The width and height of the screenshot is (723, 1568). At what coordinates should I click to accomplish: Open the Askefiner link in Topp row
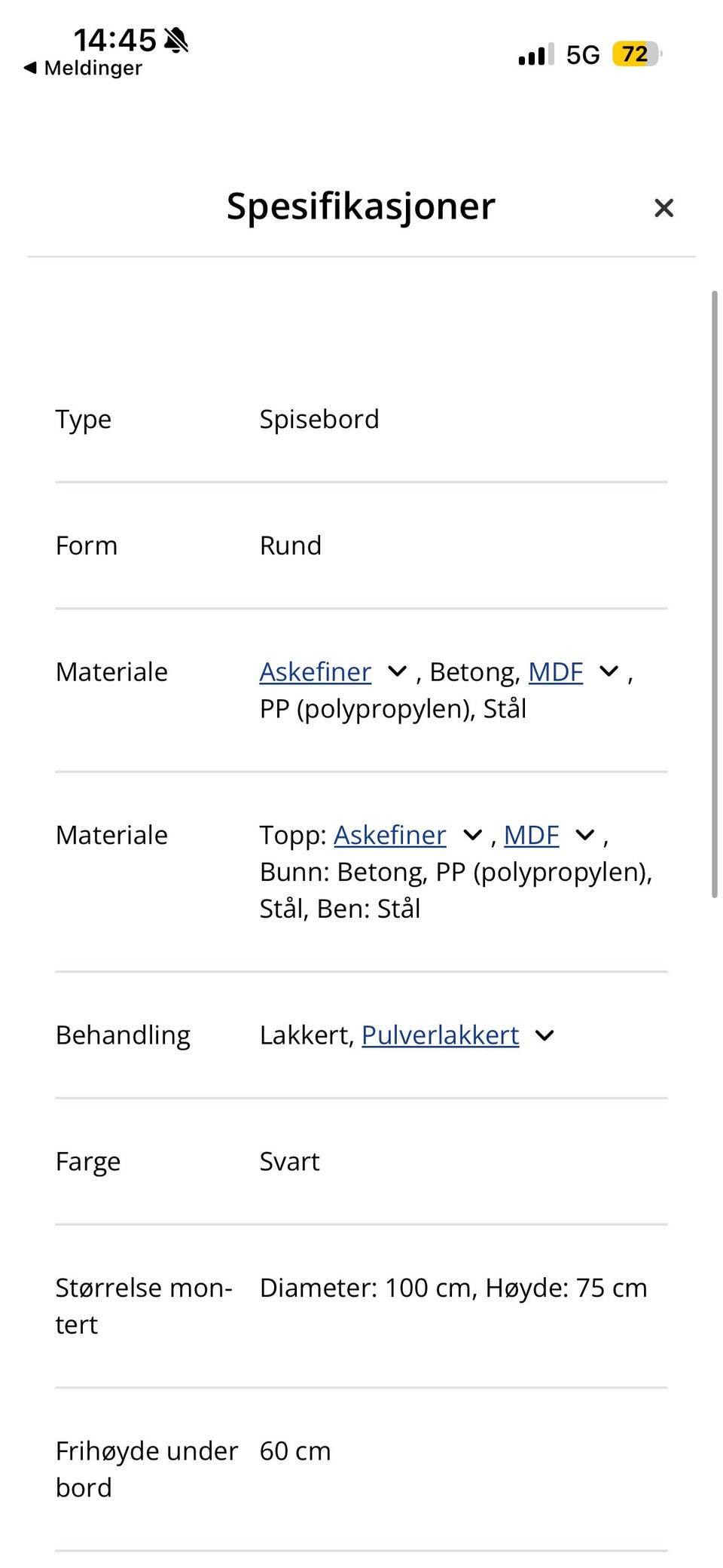tap(389, 835)
